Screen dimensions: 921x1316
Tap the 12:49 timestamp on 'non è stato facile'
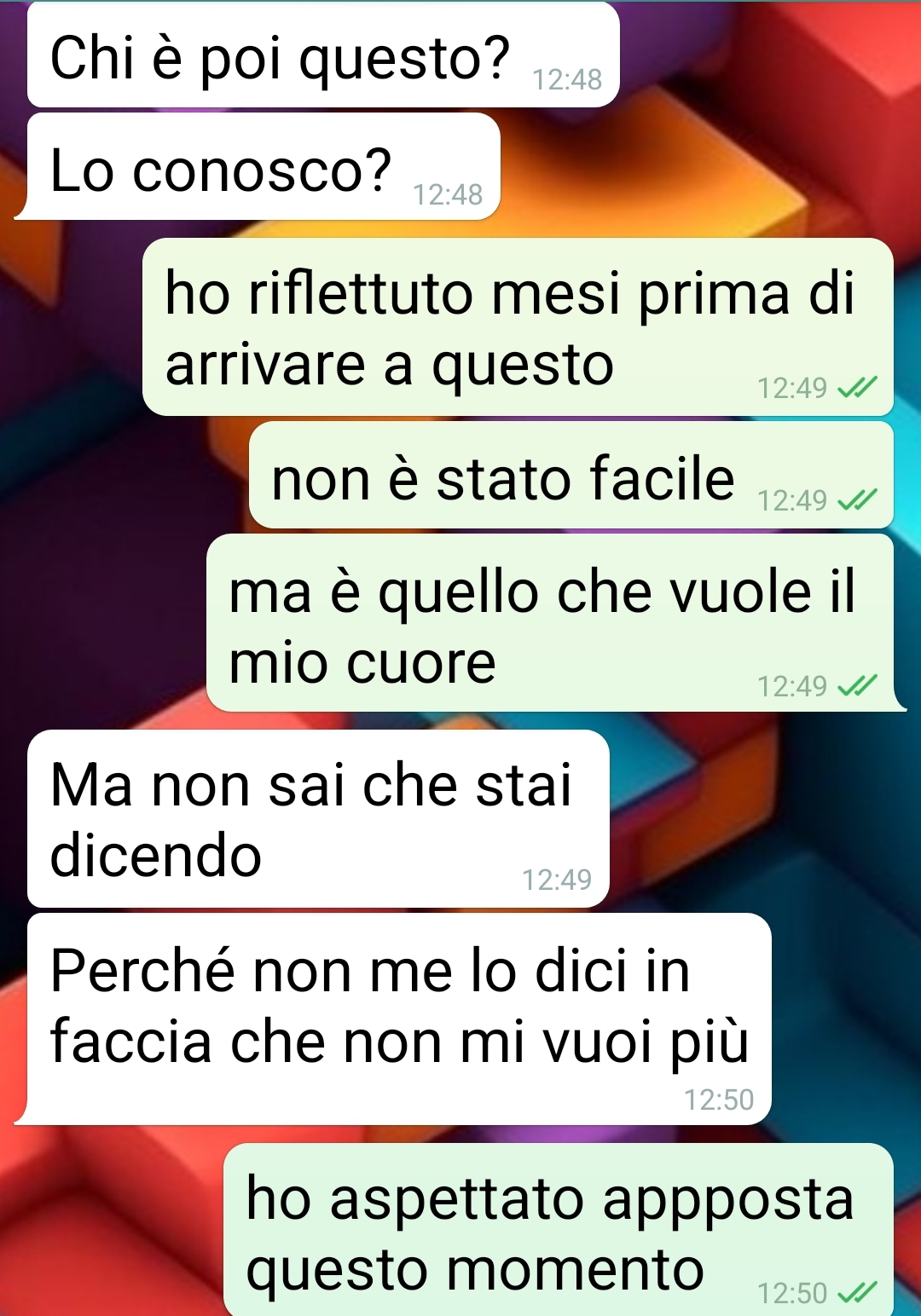pos(792,500)
